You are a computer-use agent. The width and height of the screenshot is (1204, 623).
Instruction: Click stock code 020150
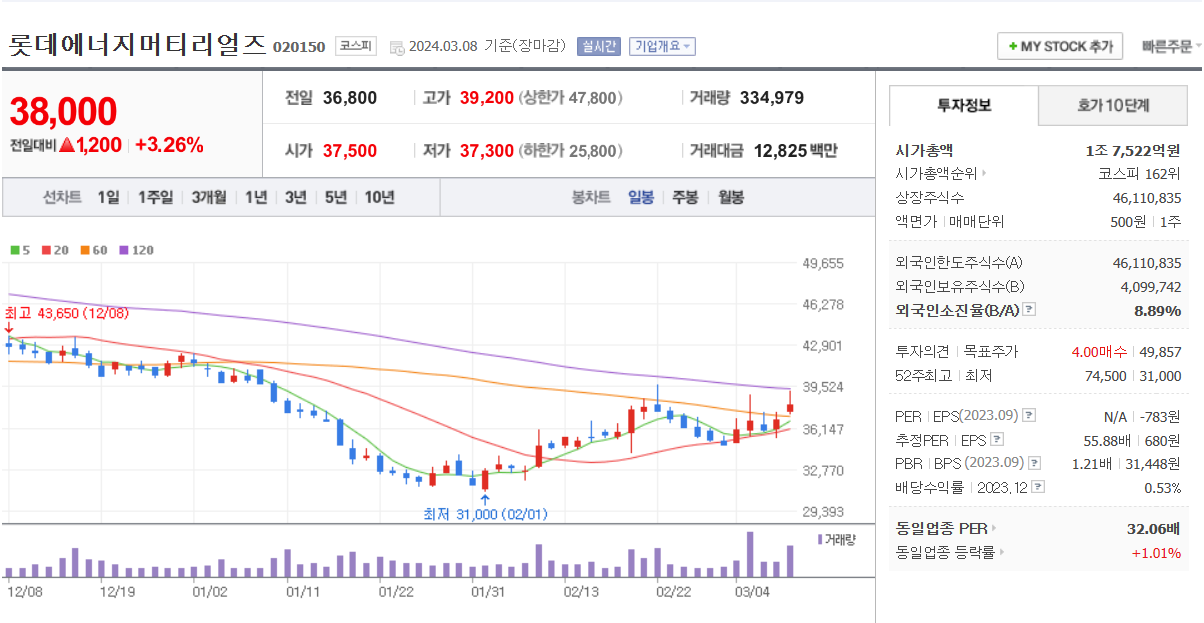click(299, 47)
